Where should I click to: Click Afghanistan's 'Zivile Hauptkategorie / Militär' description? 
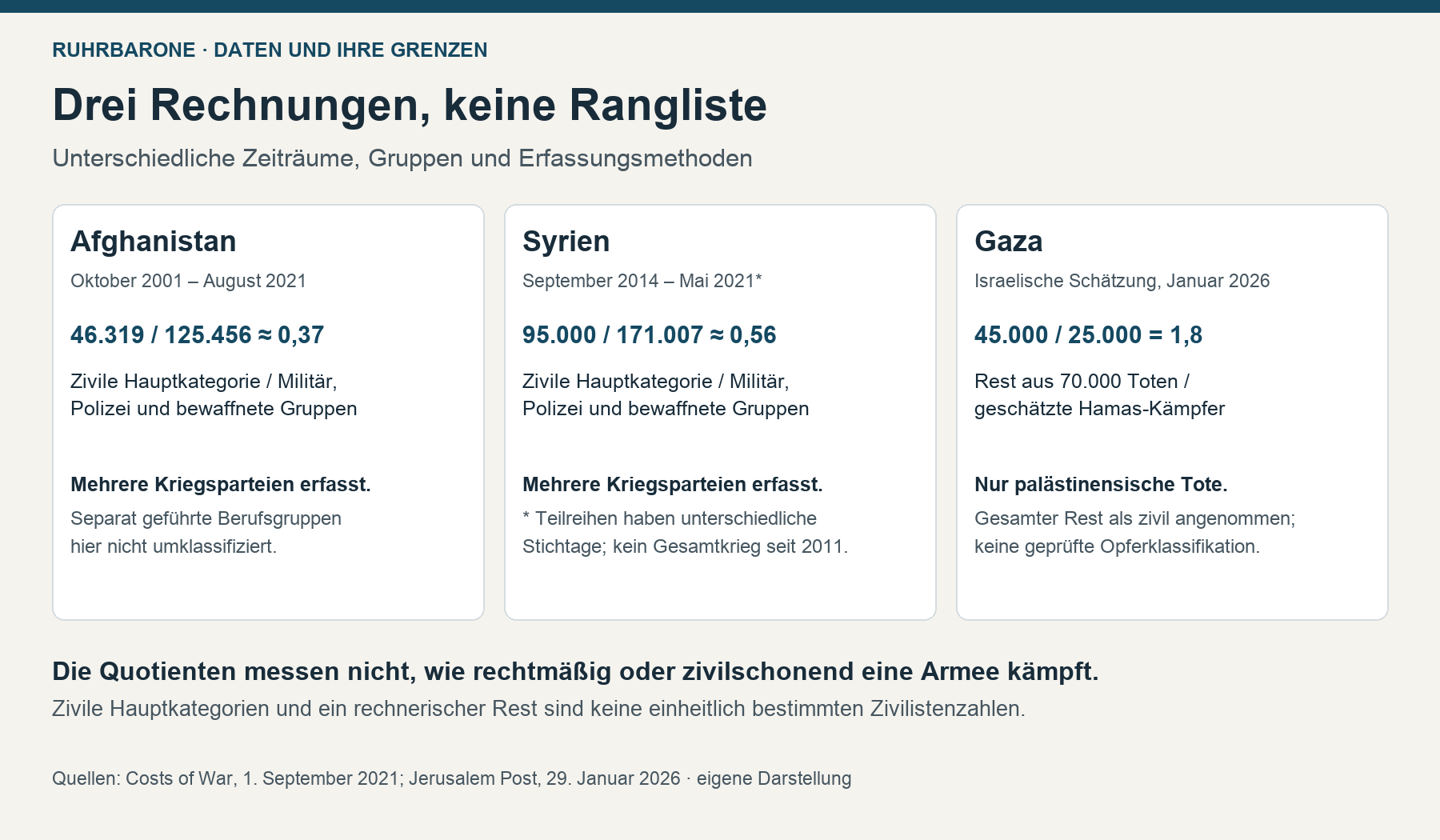click(214, 395)
